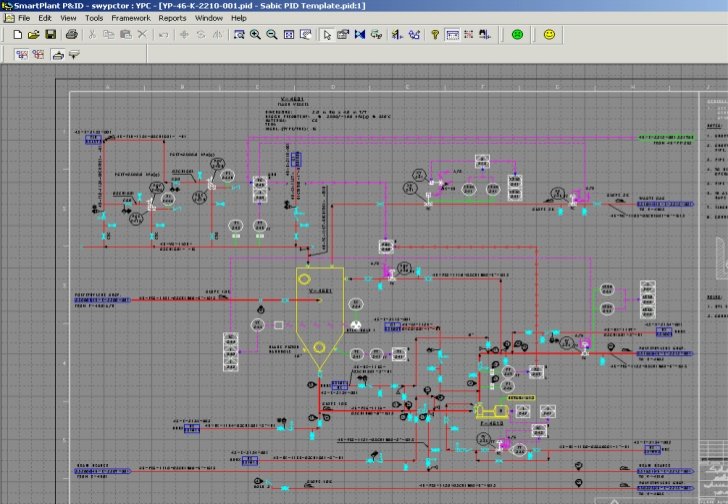
Task: Click the binoculars Find icon
Action: point(485,34)
